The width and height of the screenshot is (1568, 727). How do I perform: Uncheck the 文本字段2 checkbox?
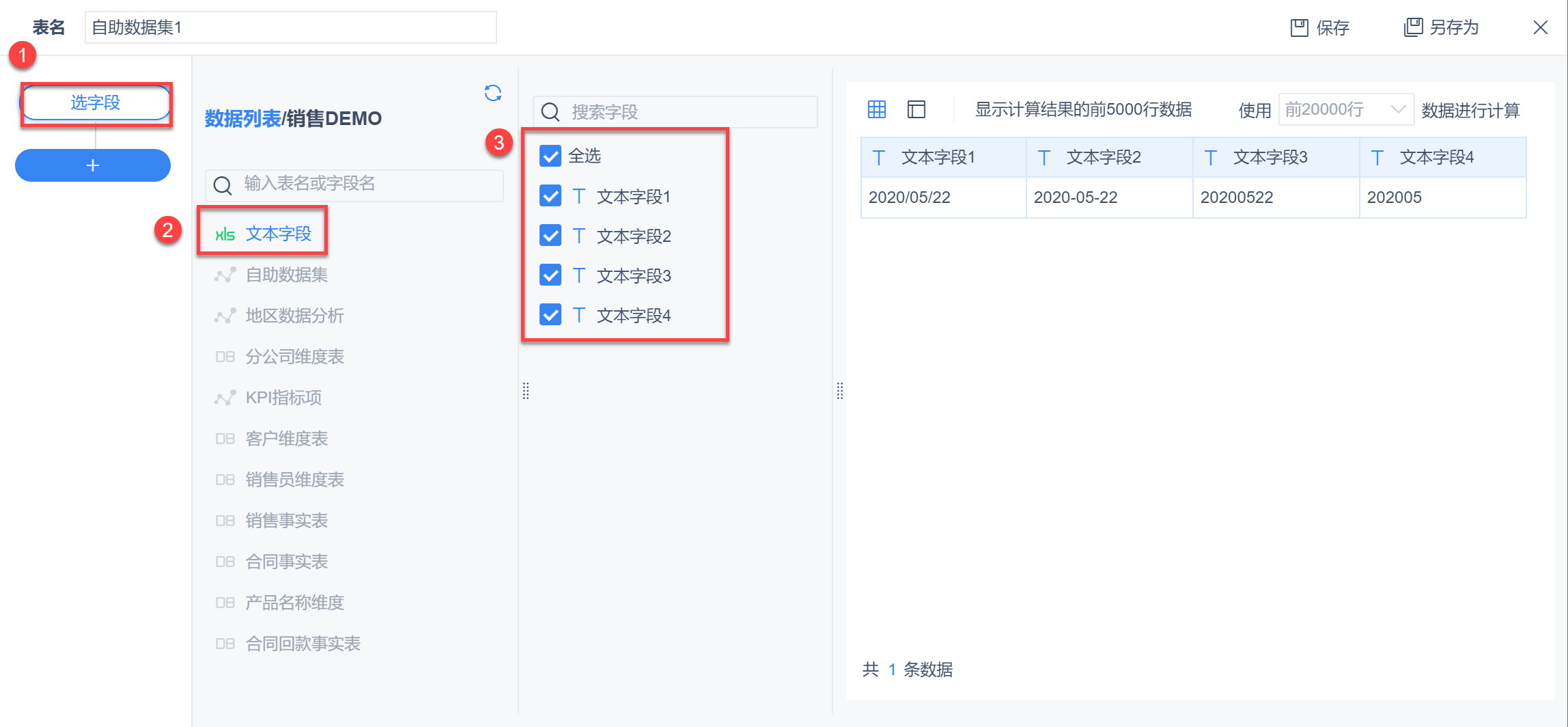550,236
